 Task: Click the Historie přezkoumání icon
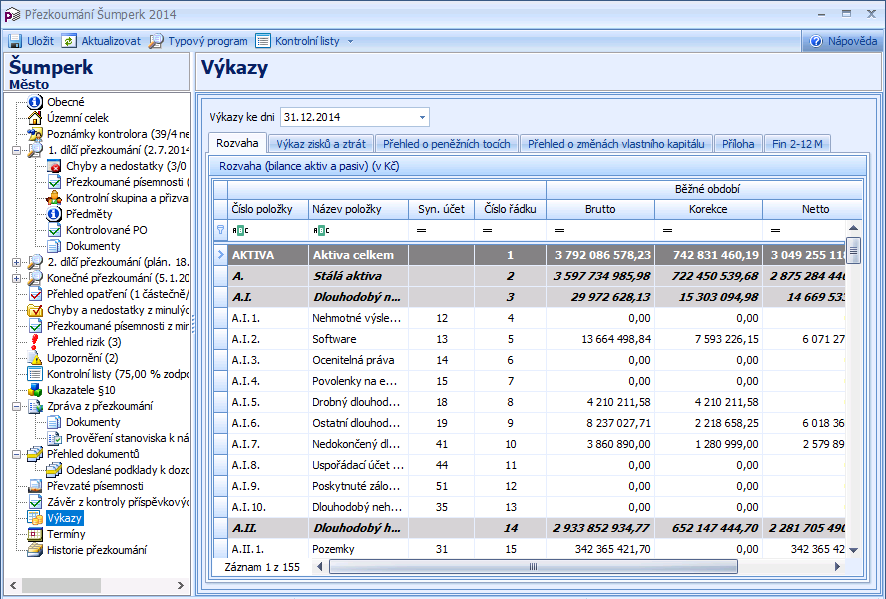click(35, 550)
